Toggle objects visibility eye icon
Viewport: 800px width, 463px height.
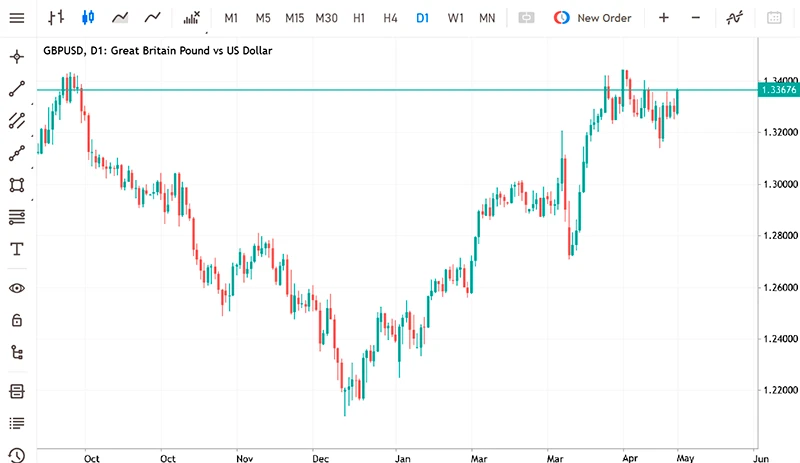click(17, 288)
